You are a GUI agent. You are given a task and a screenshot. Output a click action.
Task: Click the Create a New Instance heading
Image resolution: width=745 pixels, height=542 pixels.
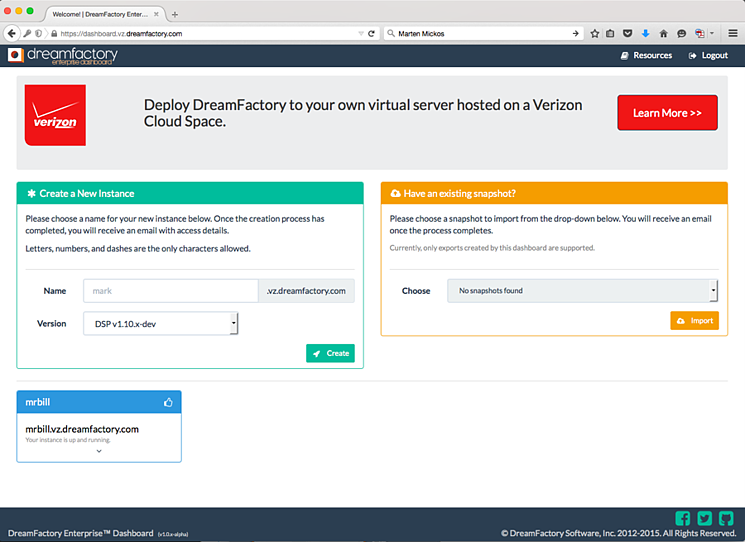pyautogui.click(x=86, y=193)
